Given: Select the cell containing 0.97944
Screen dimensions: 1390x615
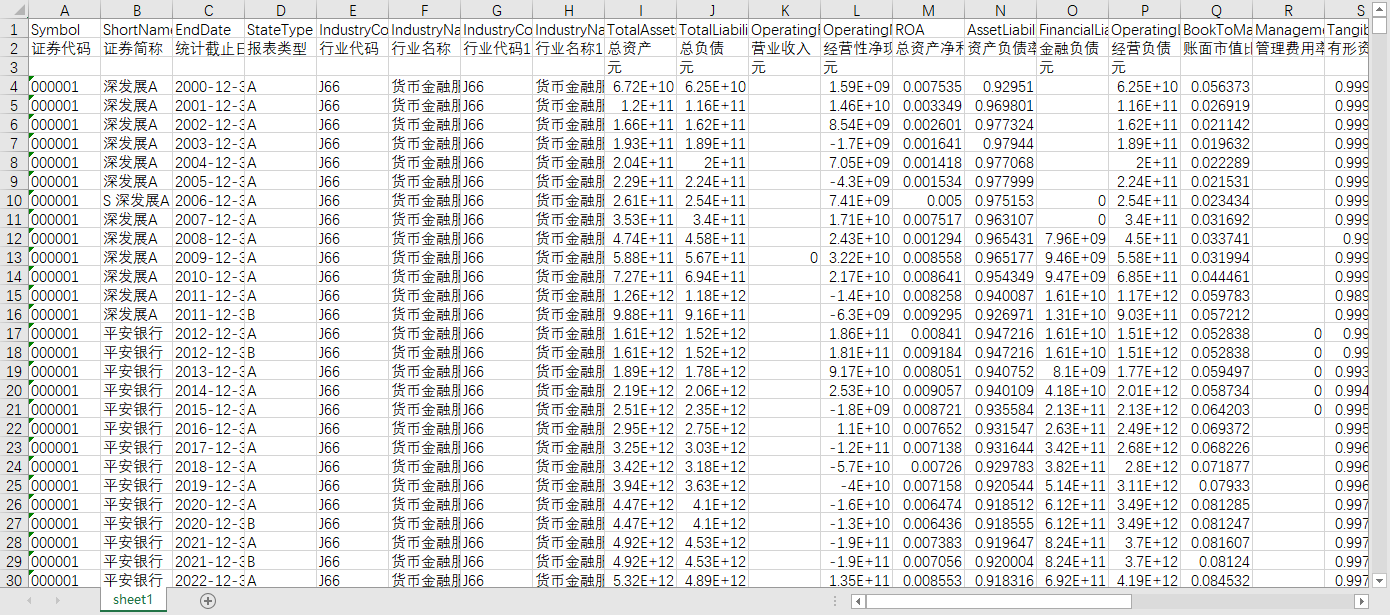Looking at the screenshot, I should (1000, 143).
